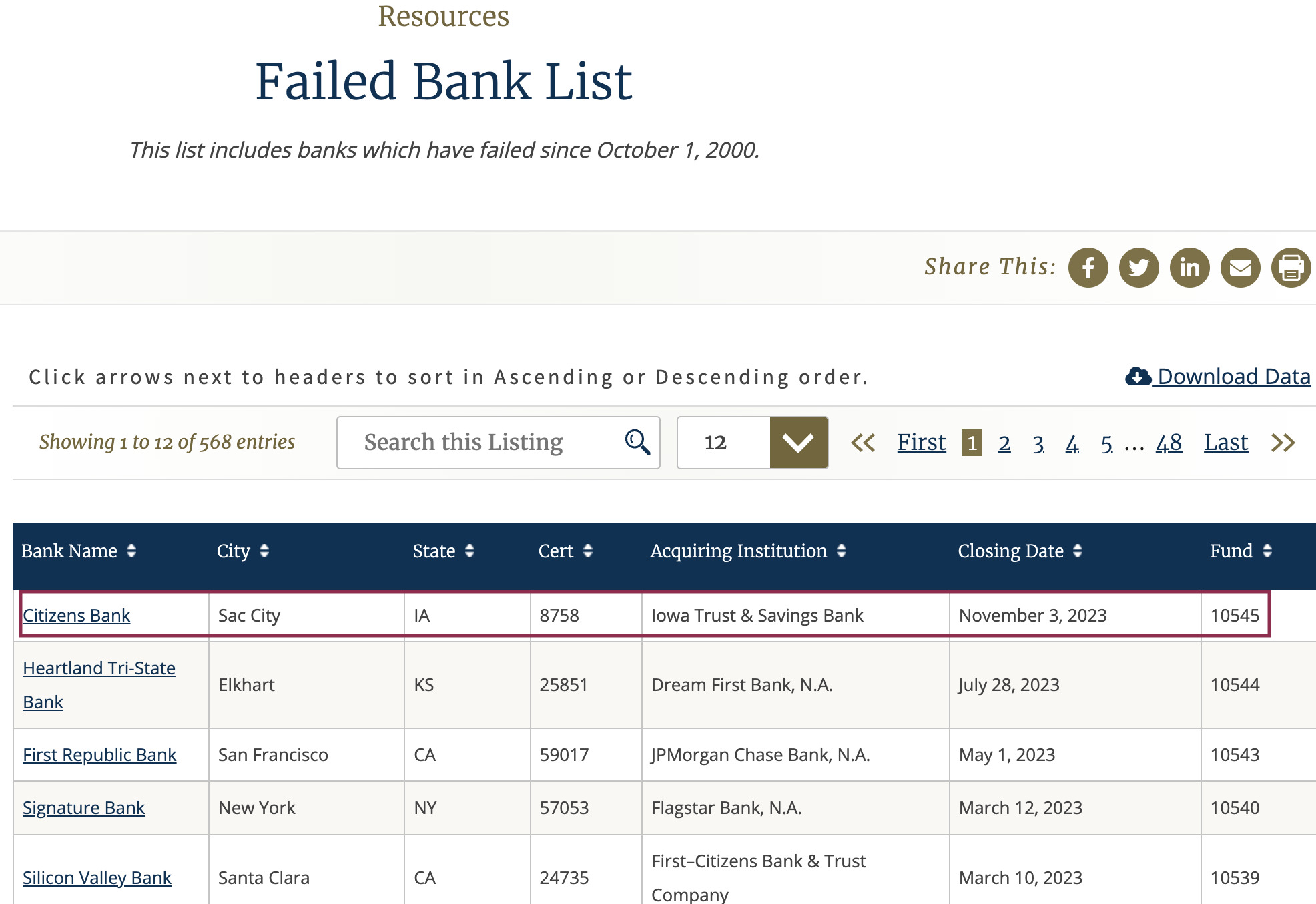Sort table by Bank Name arrows

click(x=131, y=551)
